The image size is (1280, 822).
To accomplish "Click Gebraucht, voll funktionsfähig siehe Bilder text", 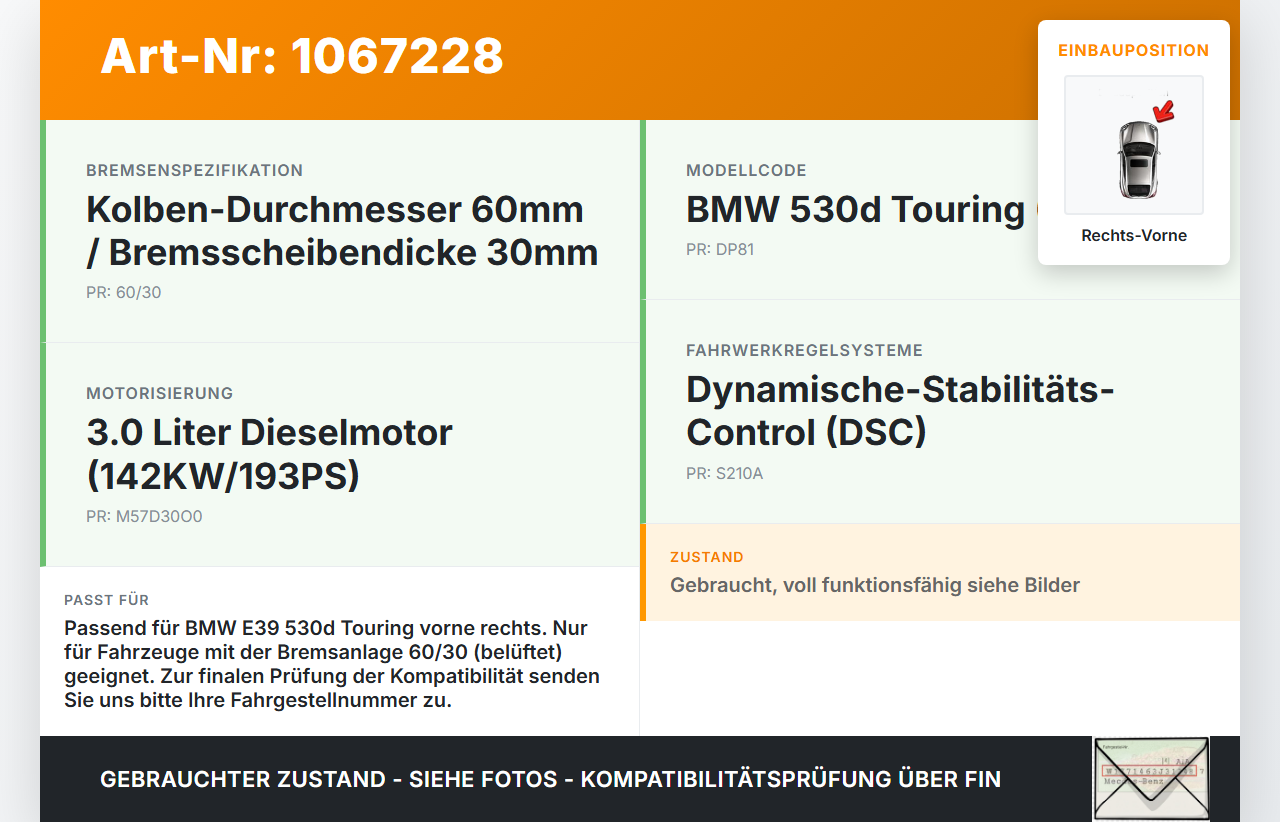I will click(875, 585).
